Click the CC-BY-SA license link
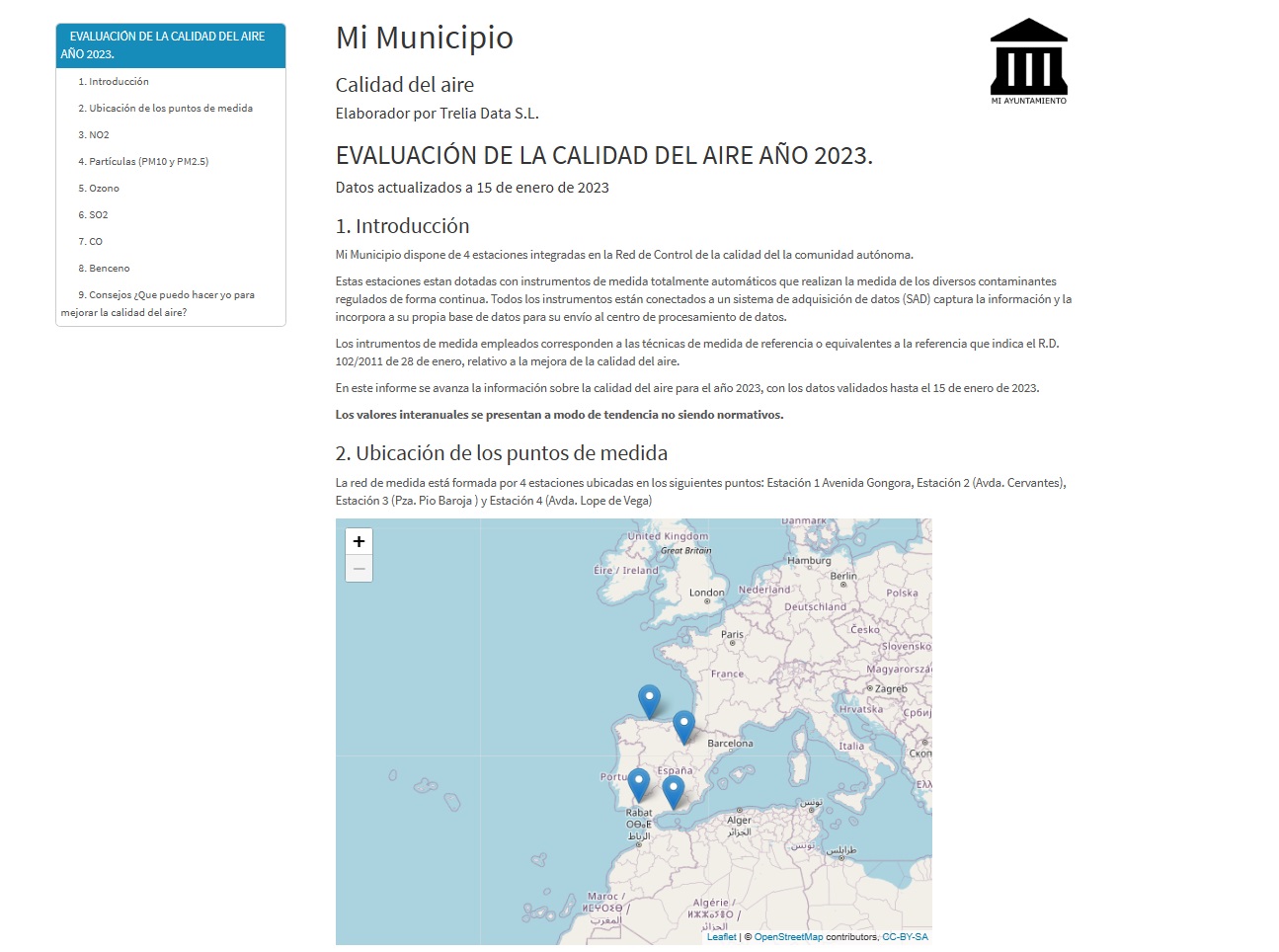Viewport: 1279px width, 952px height. [905, 937]
